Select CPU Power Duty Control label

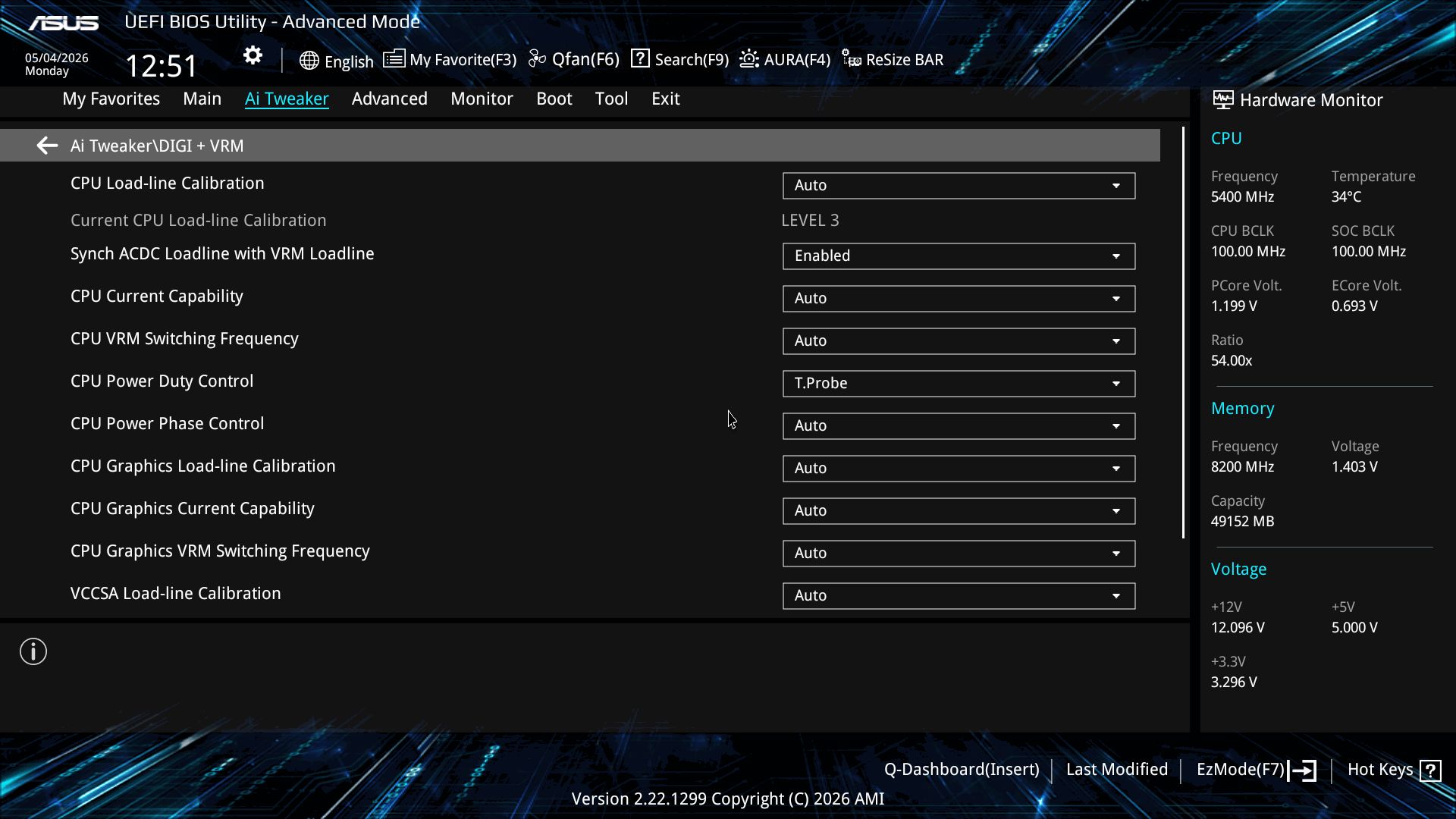[x=162, y=381]
